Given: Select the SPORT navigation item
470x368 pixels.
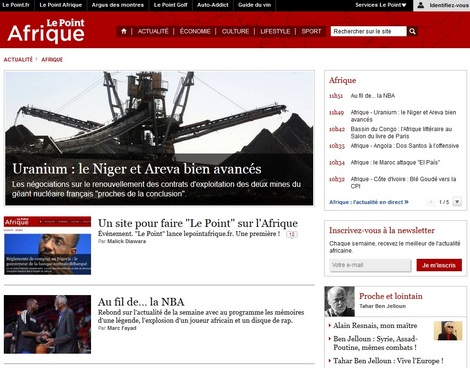Looking at the screenshot, I should click(x=311, y=31).
